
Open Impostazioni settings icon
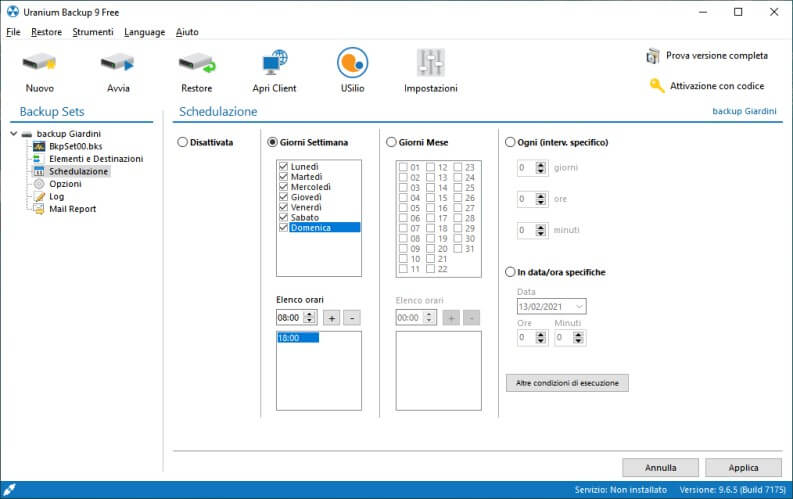(x=430, y=63)
